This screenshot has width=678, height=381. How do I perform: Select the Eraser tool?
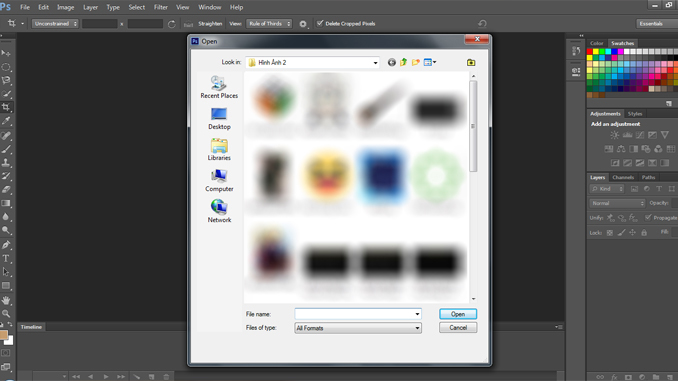pyautogui.click(x=6, y=189)
